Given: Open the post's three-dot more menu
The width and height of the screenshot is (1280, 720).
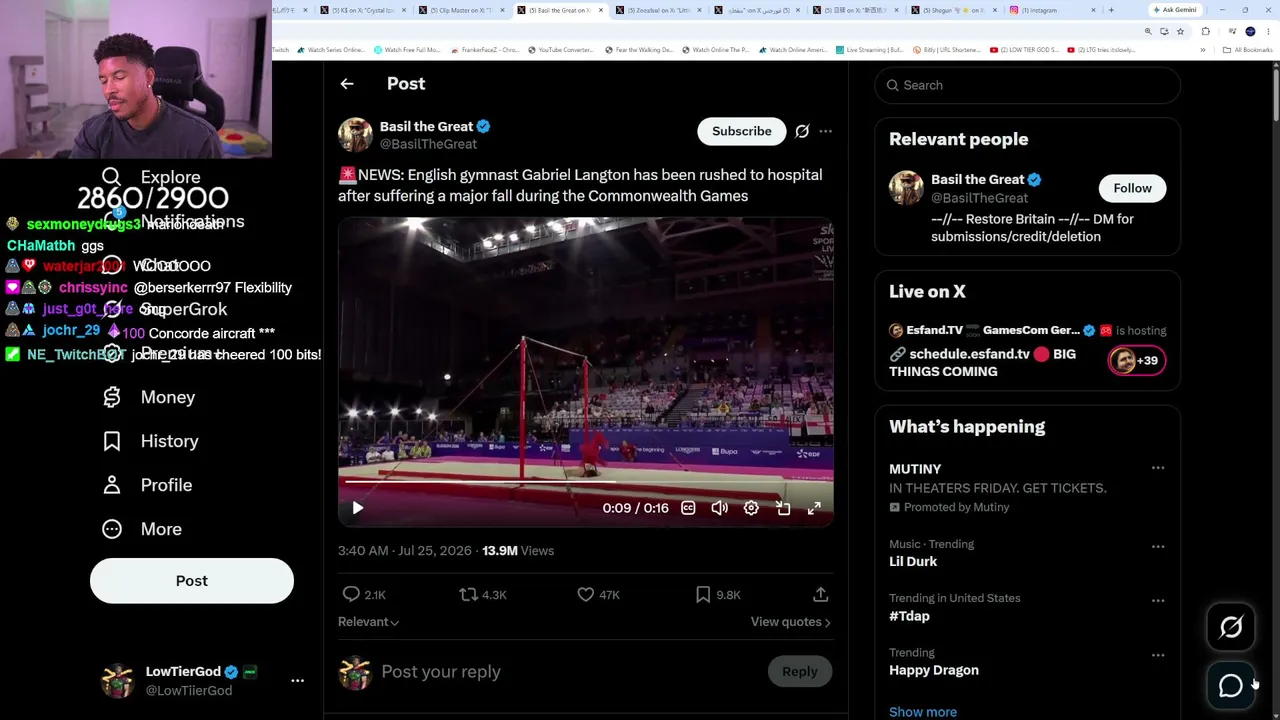Looking at the screenshot, I should pyautogui.click(x=825, y=131).
